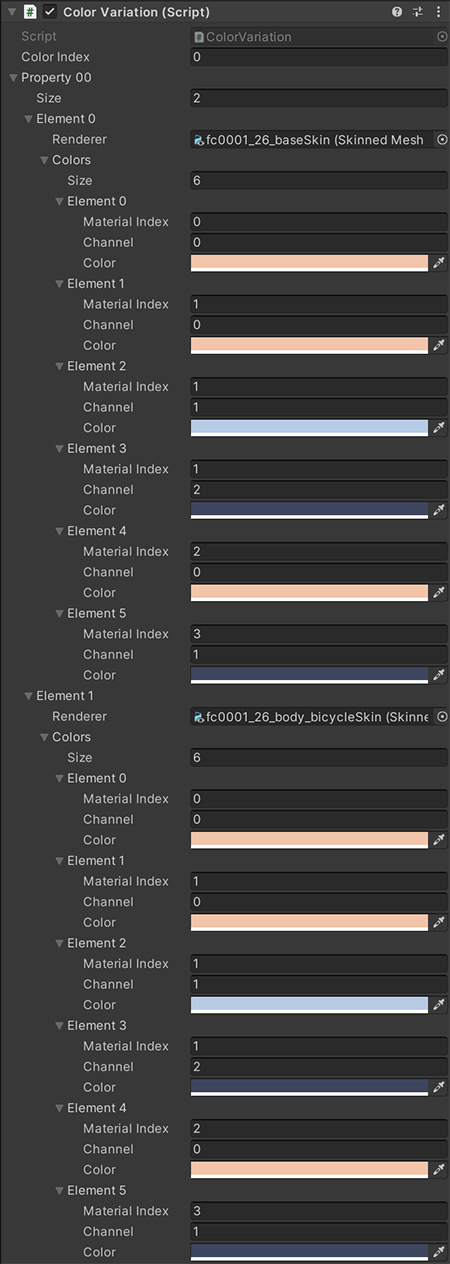Collapse color Element 5 in baseSkin Colors
The width and height of the screenshot is (450, 1264).
coord(59,614)
